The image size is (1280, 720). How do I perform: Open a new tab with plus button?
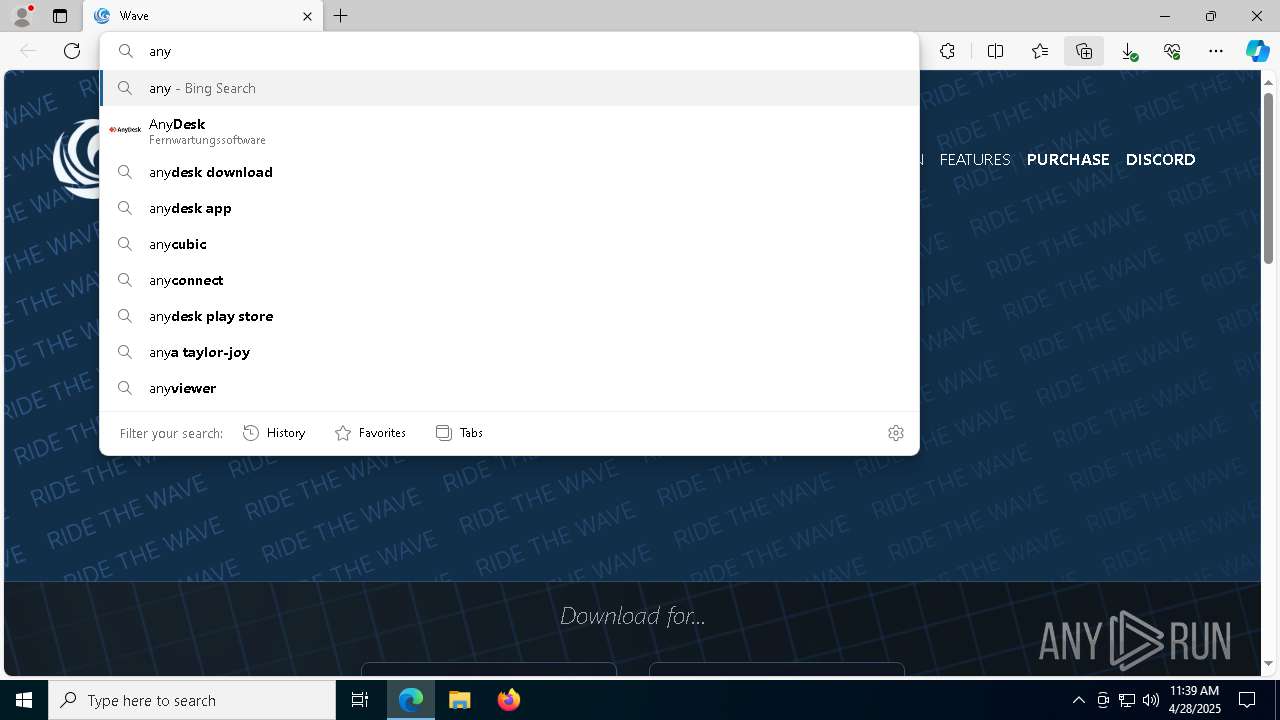pyautogui.click(x=340, y=16)
